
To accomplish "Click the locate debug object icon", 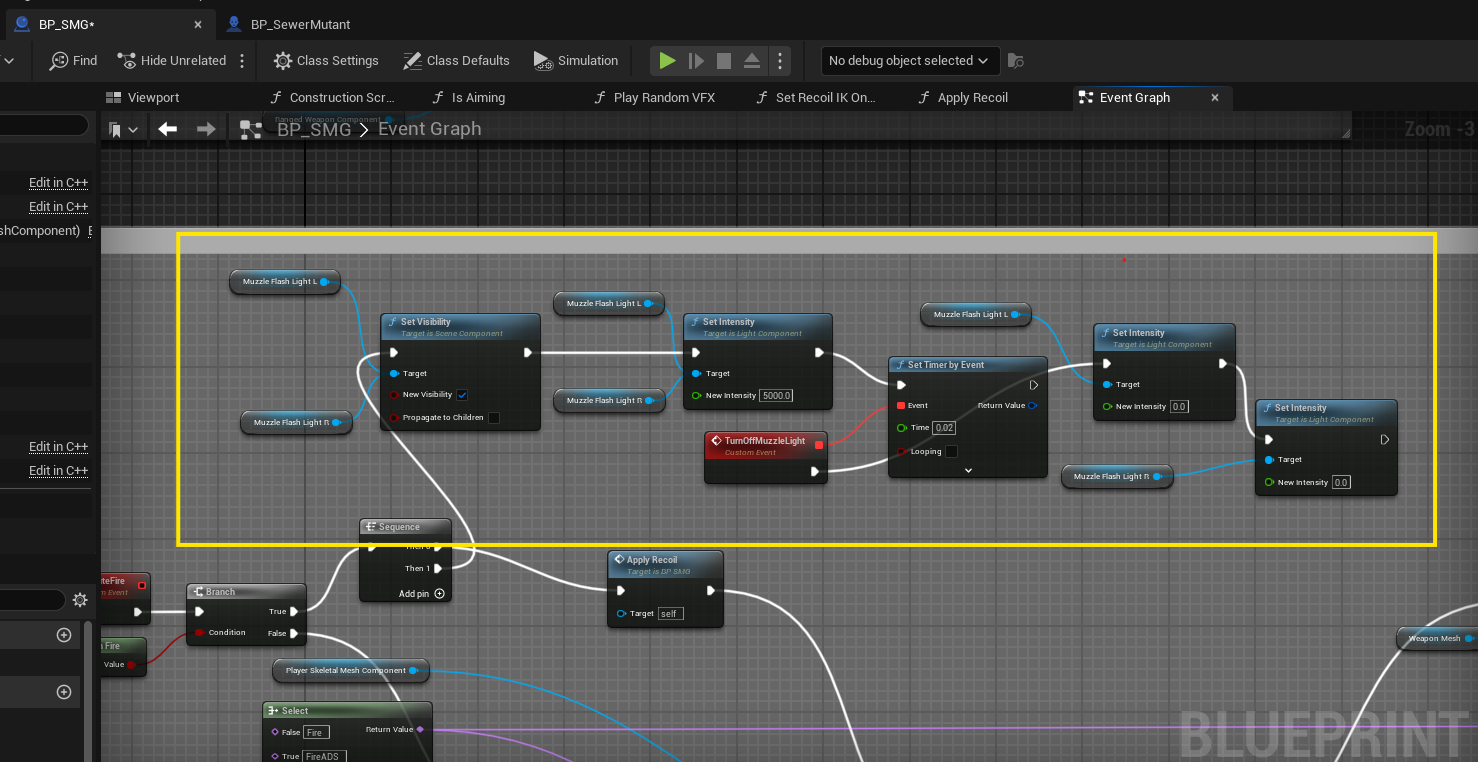I will coord(1015,61).
